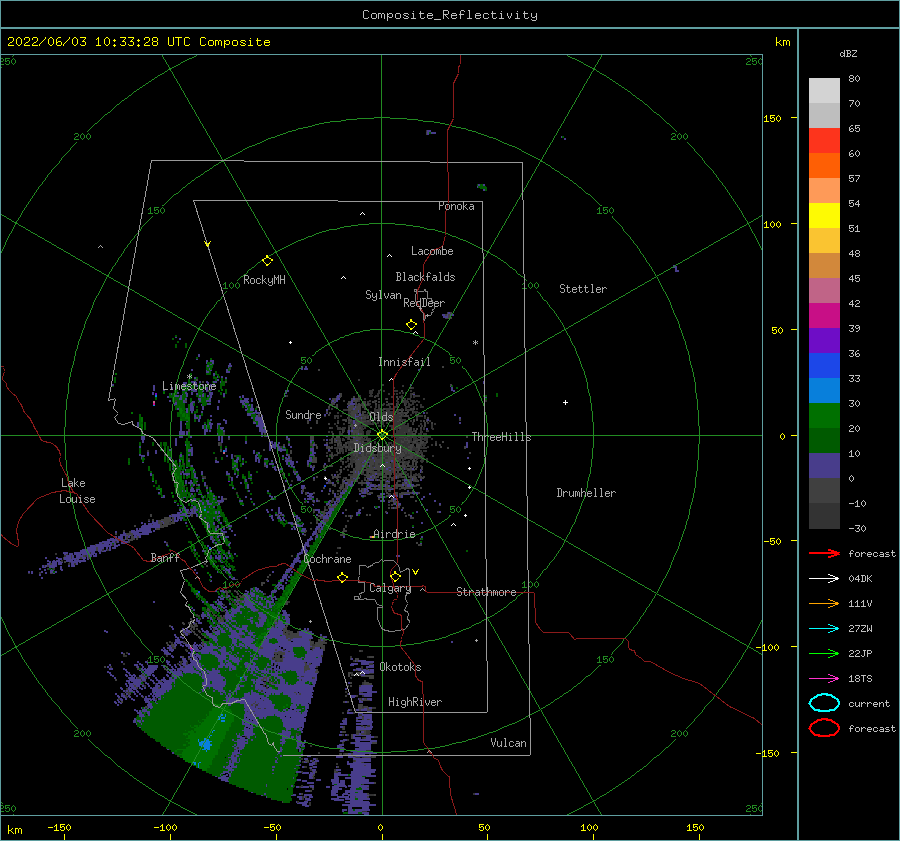Click the Olds town label
This screenshot has width=900, height=841.
click(381, 417)
